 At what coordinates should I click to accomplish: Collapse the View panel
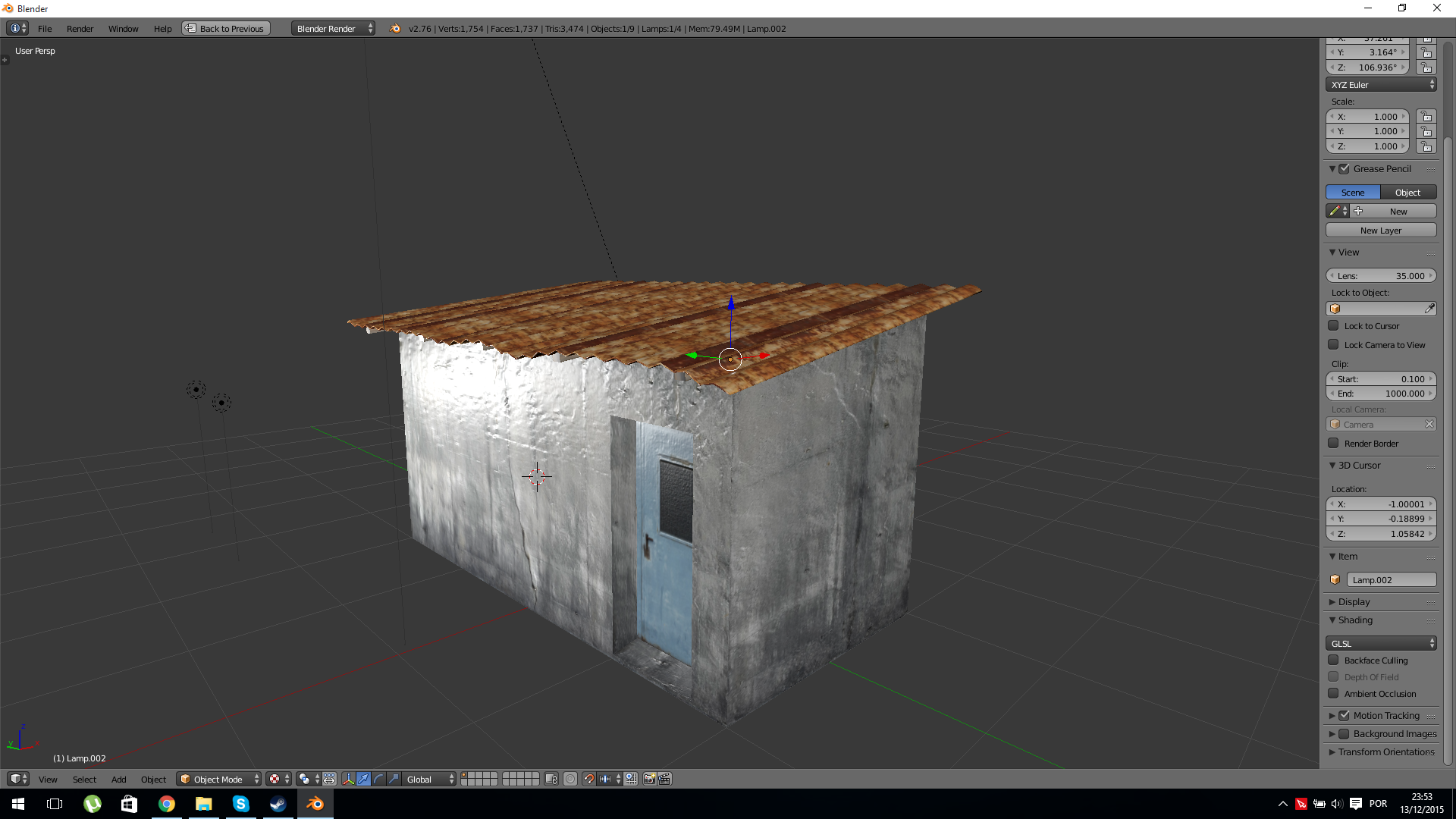pyautogui.click(x=1332, y=253)
